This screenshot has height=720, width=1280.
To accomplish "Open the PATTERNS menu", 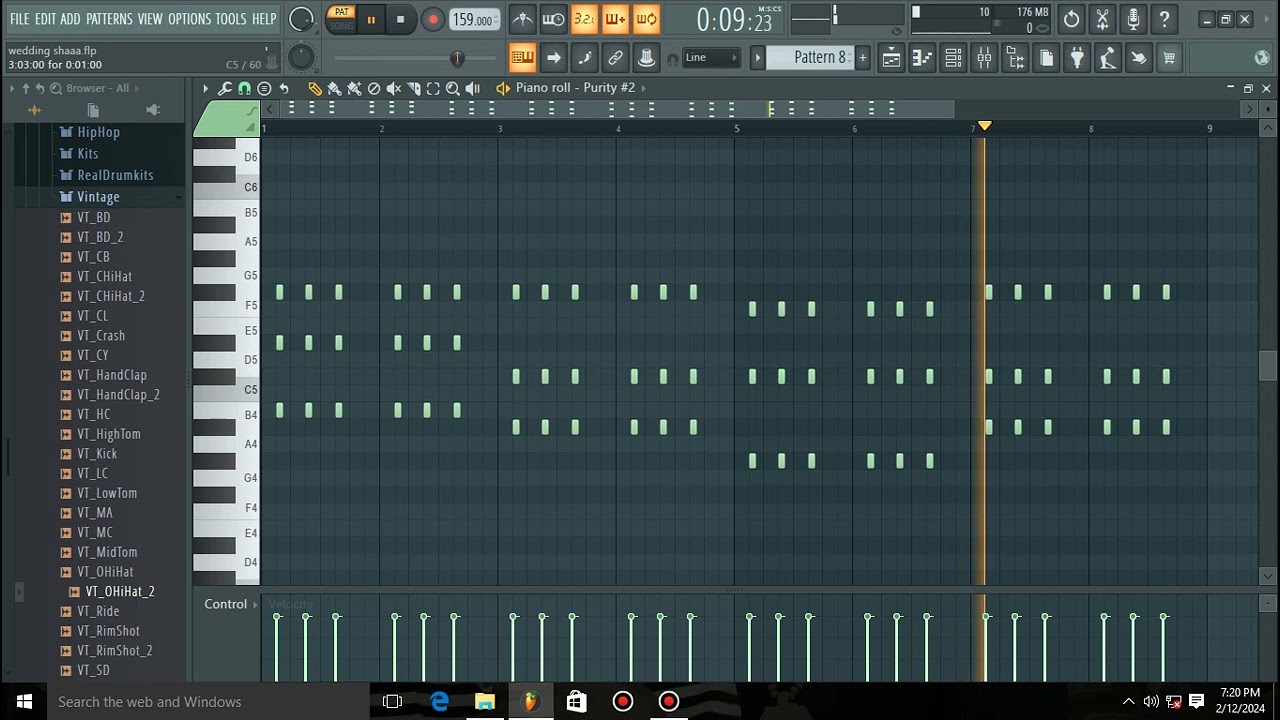I will tap(109, 19).
